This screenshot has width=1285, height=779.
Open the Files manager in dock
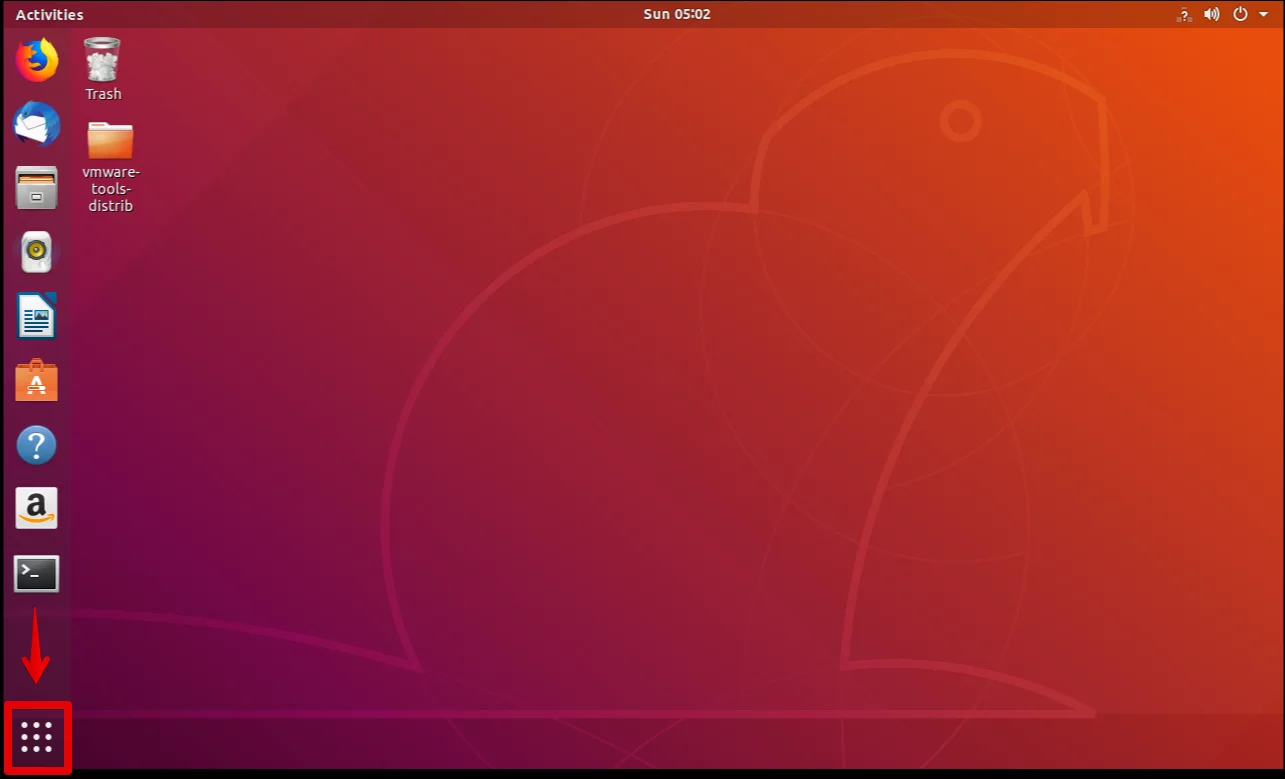tap(37, 188)
